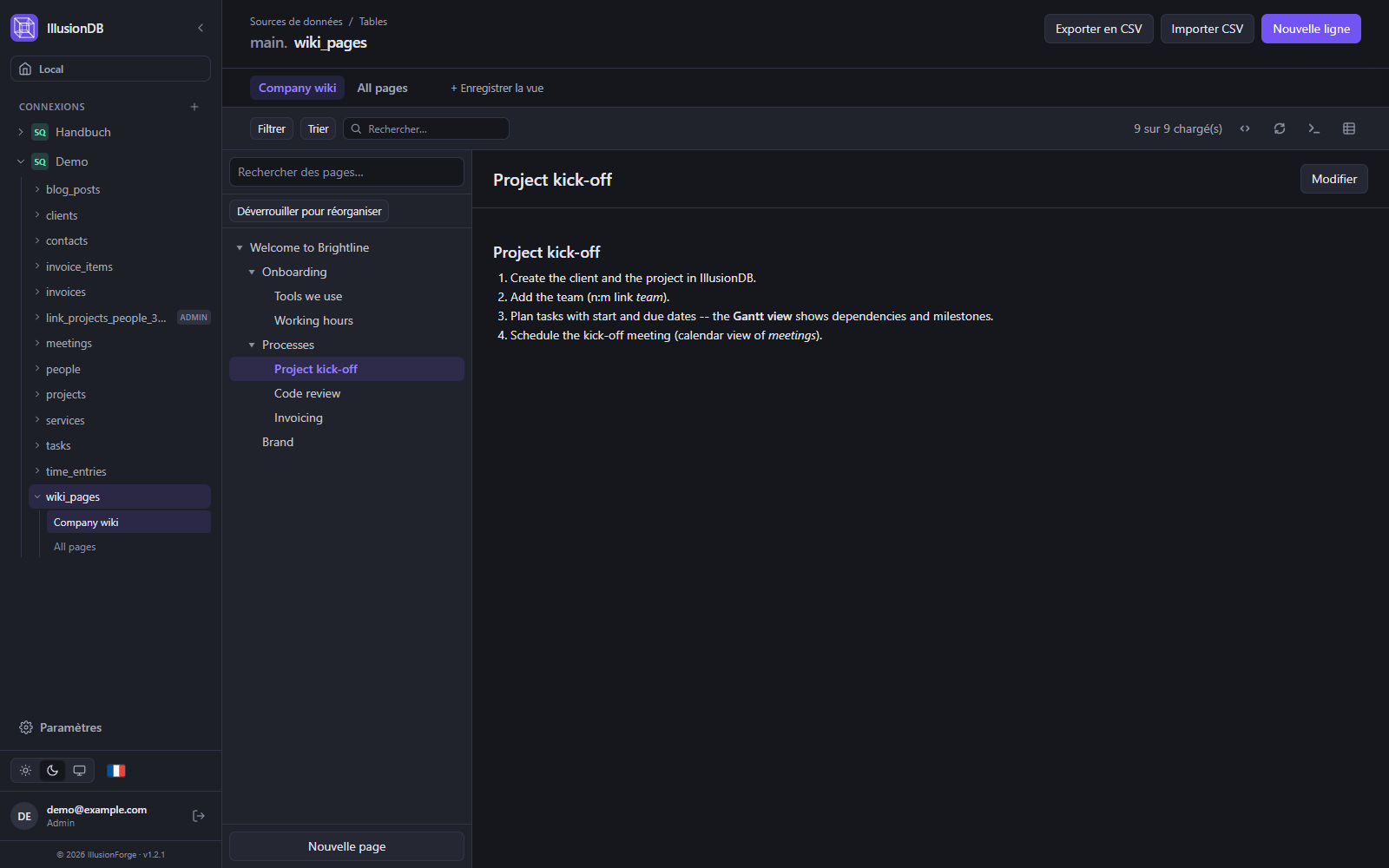Expand the blog_posts table
This screenshot has width=1389, height=868.
coord(37,189)
